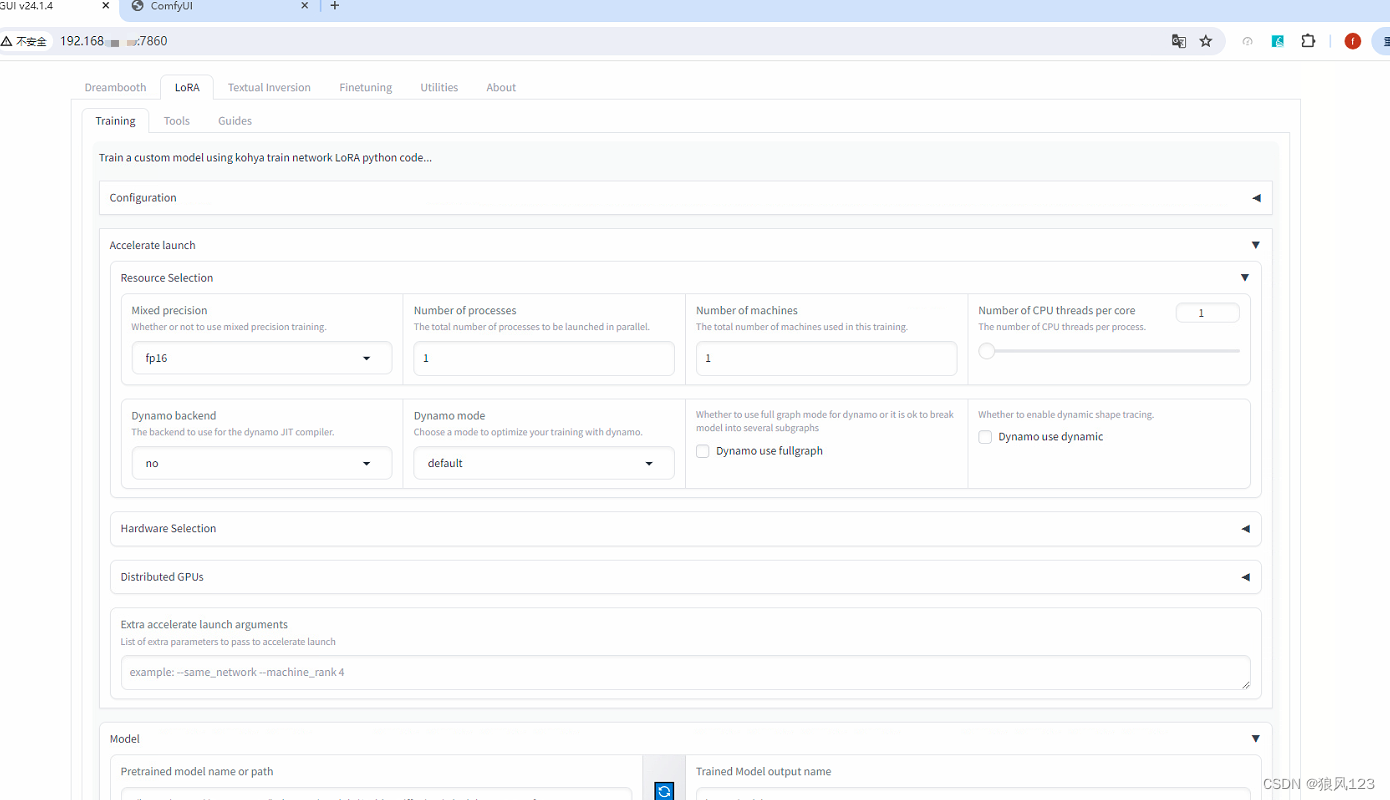Select the Training sub-tab
This screenshot has height=800, width=1390.
(x=115, y=121)
